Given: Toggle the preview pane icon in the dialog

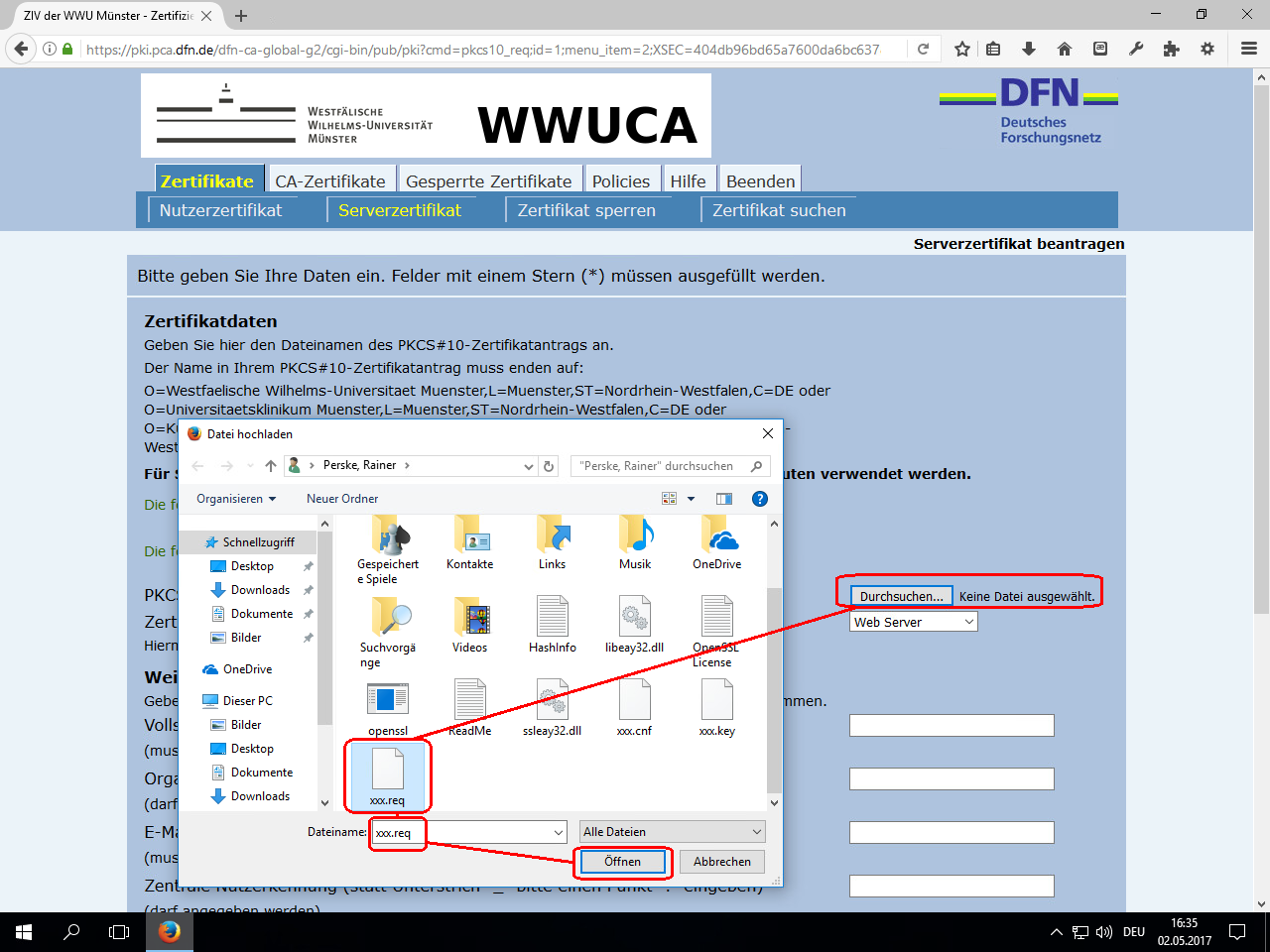Looking at the screenshot, I should click(x=724, y=499).
